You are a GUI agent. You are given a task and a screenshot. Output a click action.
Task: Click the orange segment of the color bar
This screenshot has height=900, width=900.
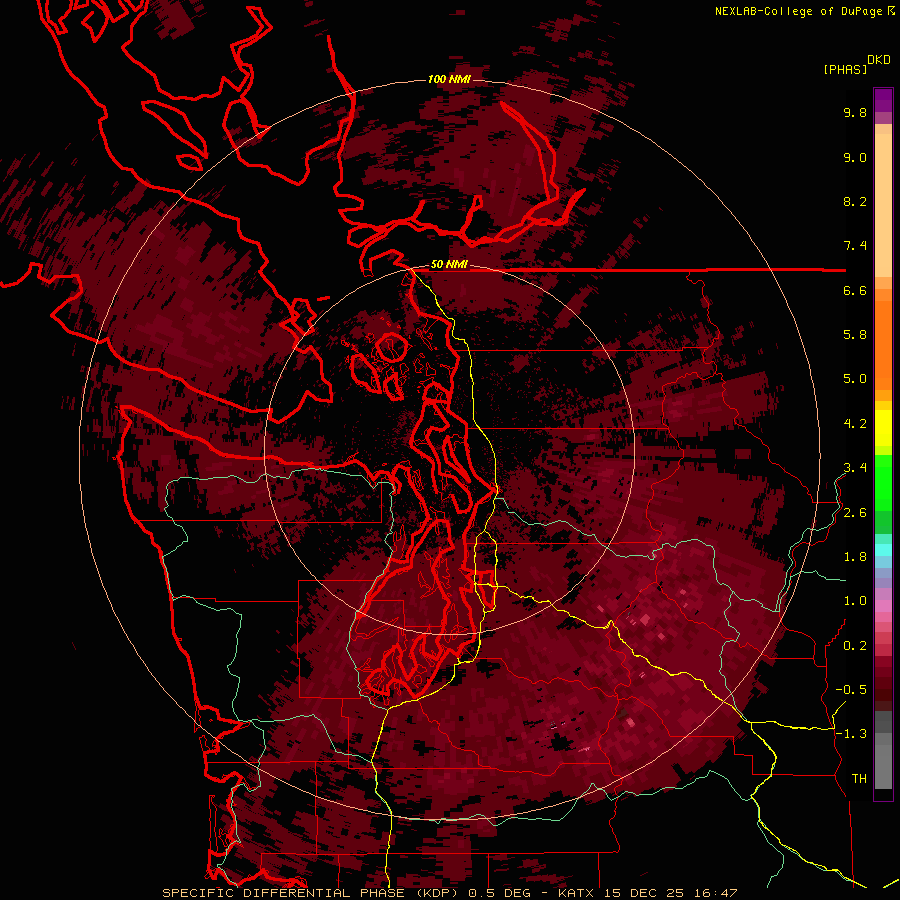883,344
